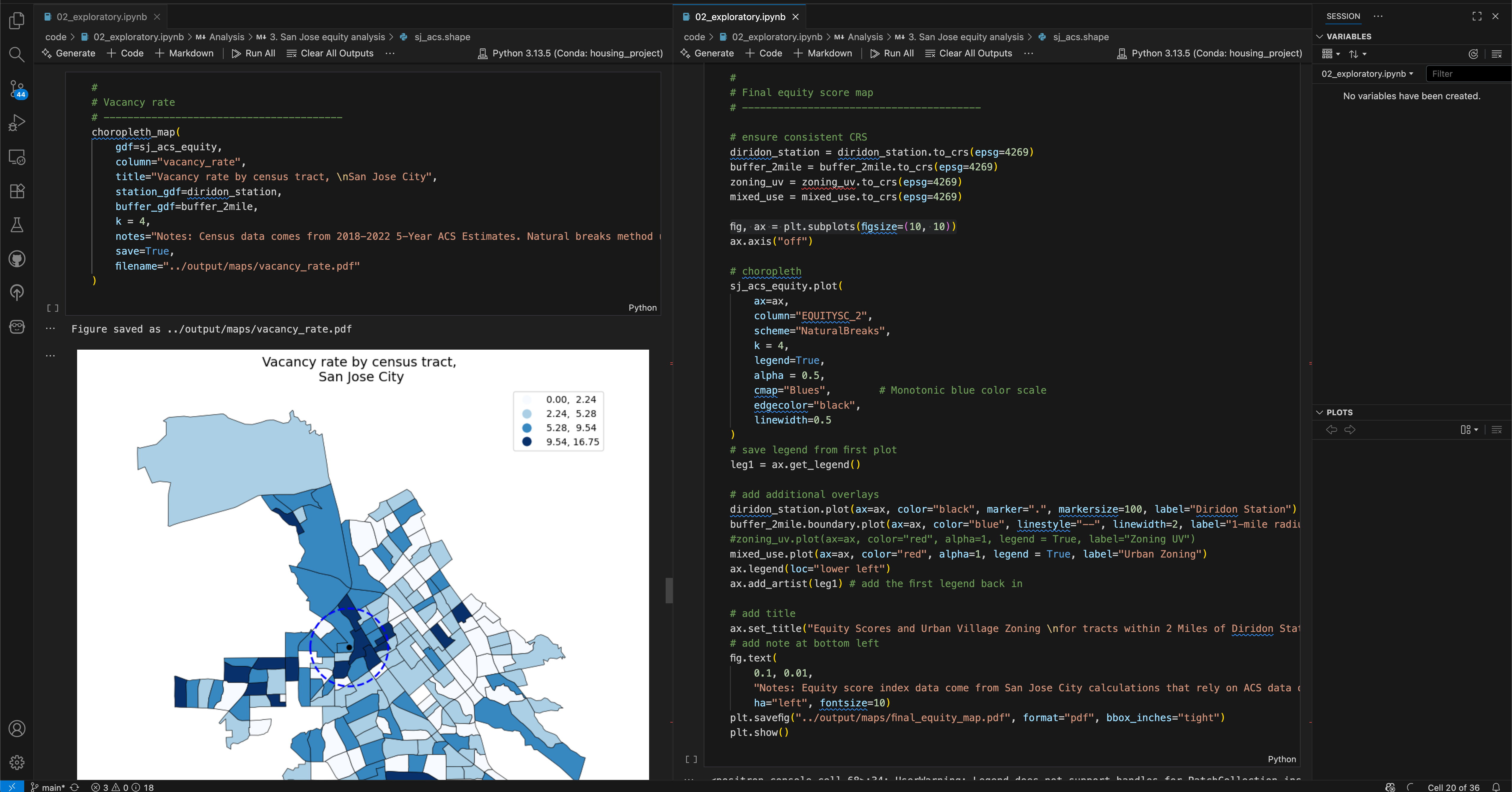Show next plot using right arrow

point(1350,430)
